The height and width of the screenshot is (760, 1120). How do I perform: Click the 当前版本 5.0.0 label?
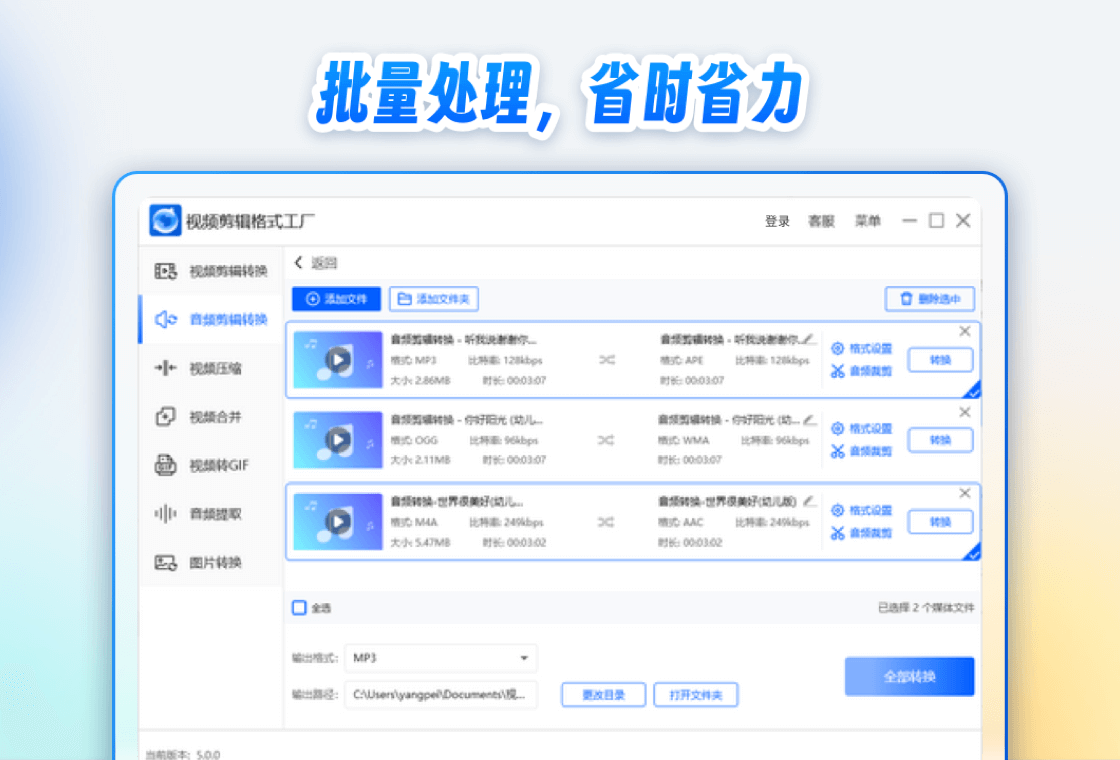pyautogui.click(x=183, y=754)
